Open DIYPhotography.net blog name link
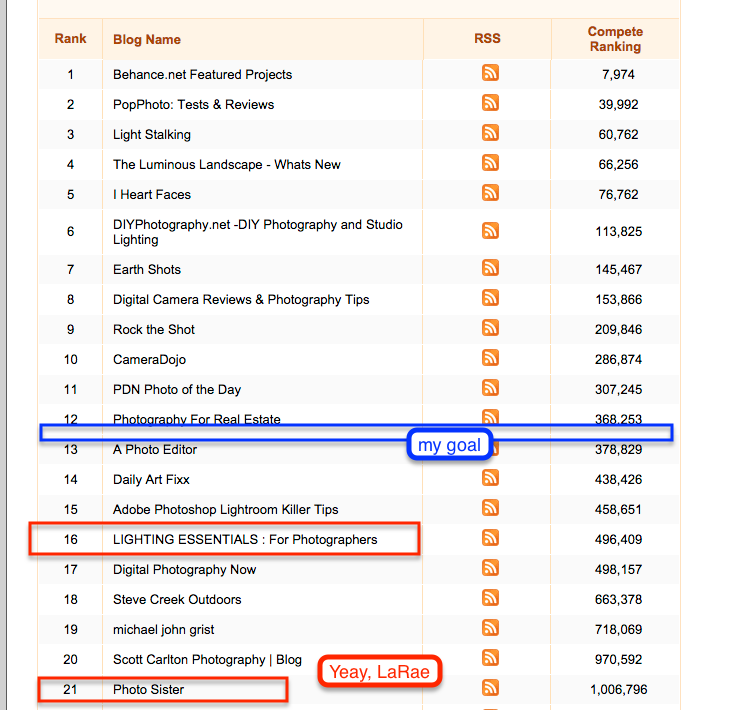This screenshot has height=710, width=753. [257, 232]
